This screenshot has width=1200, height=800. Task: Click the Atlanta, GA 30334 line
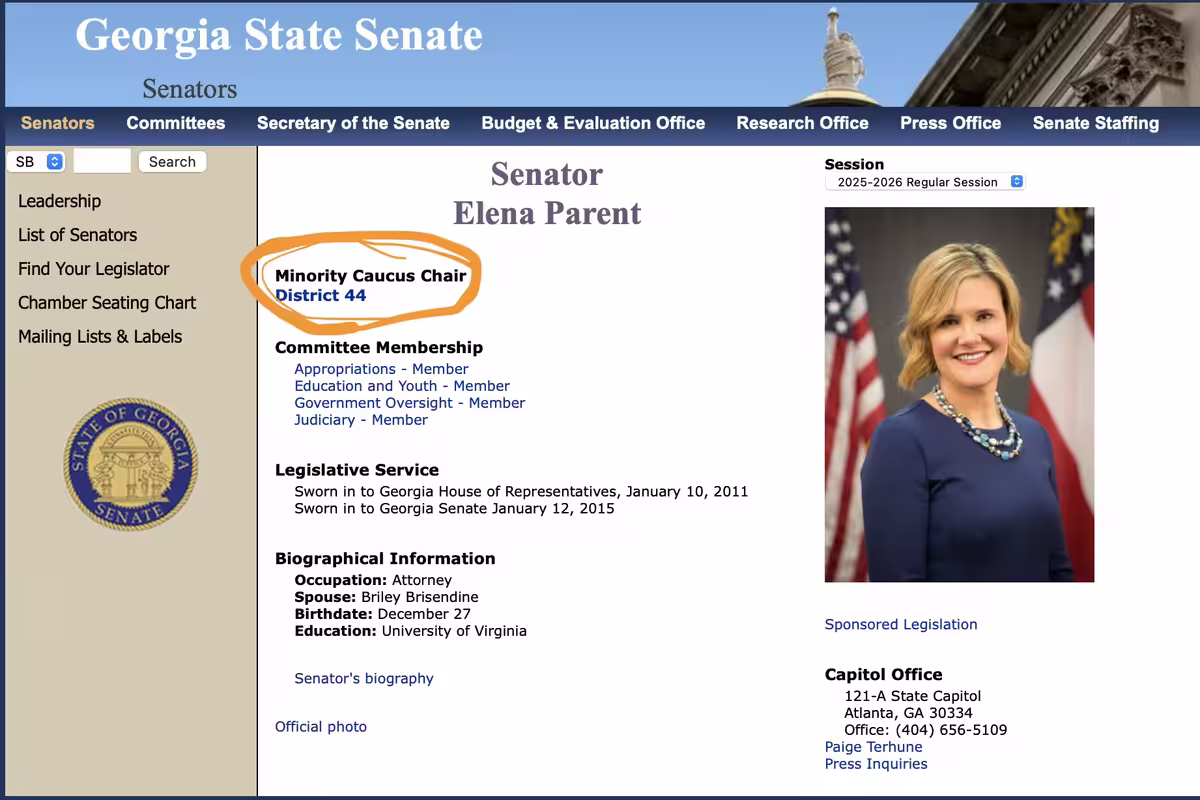[908, 713]
